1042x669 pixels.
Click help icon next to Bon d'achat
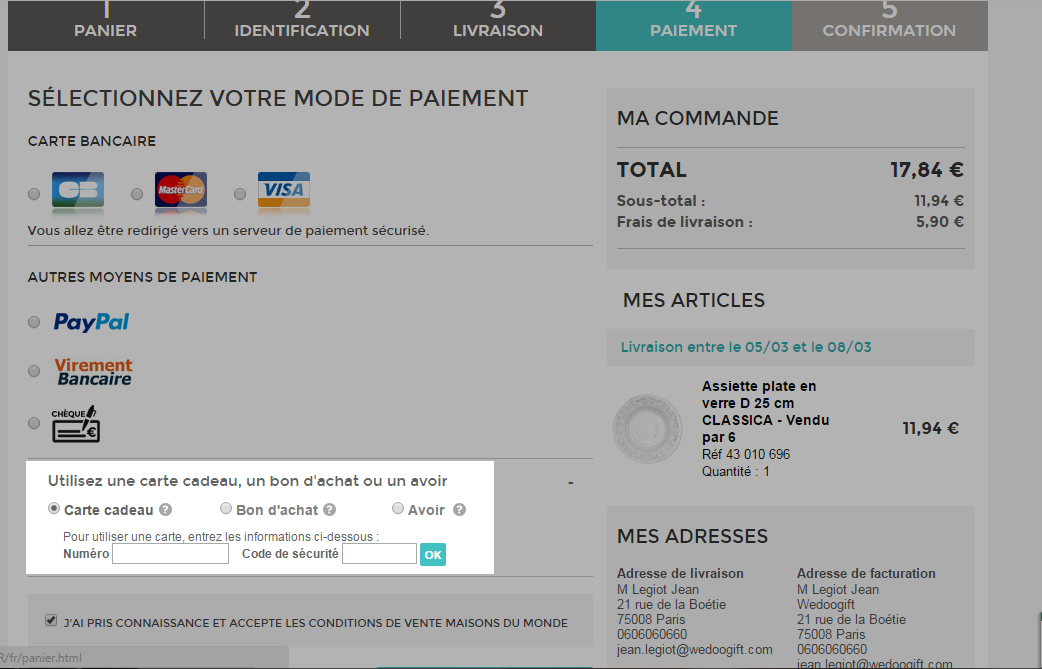click(x=329, y=510)
